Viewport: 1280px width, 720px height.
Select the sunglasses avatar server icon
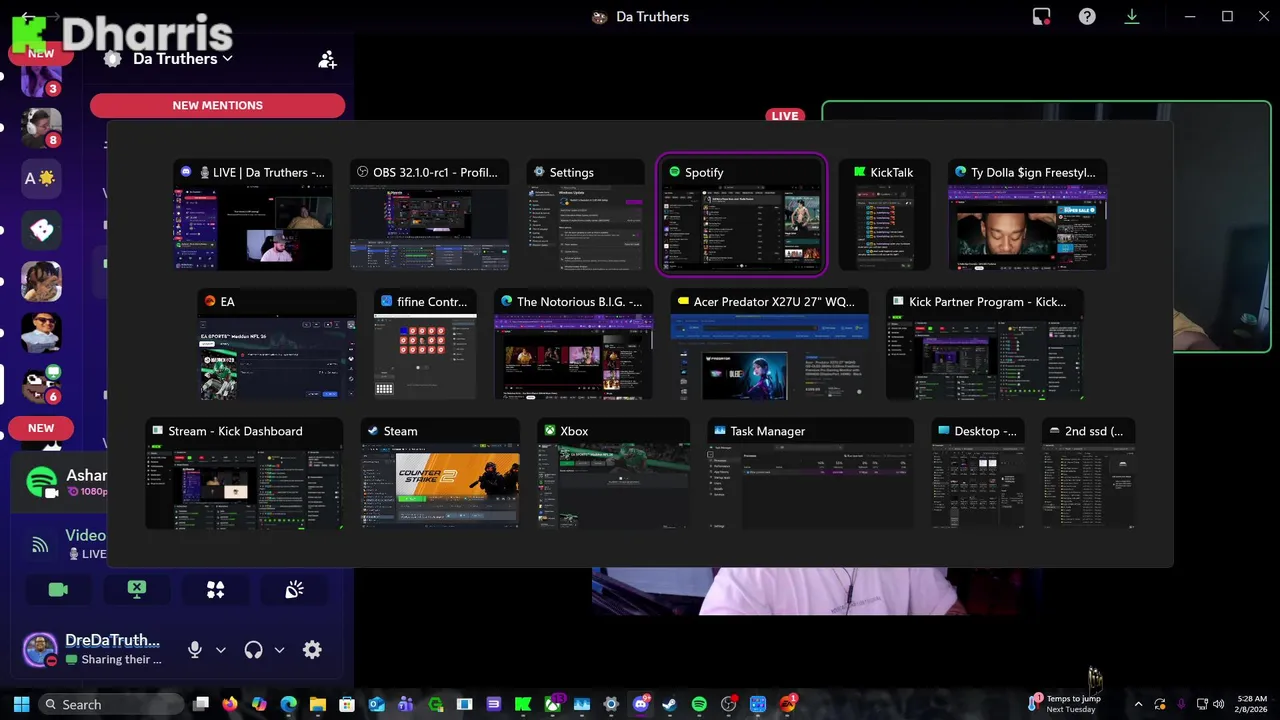[41, 333]
